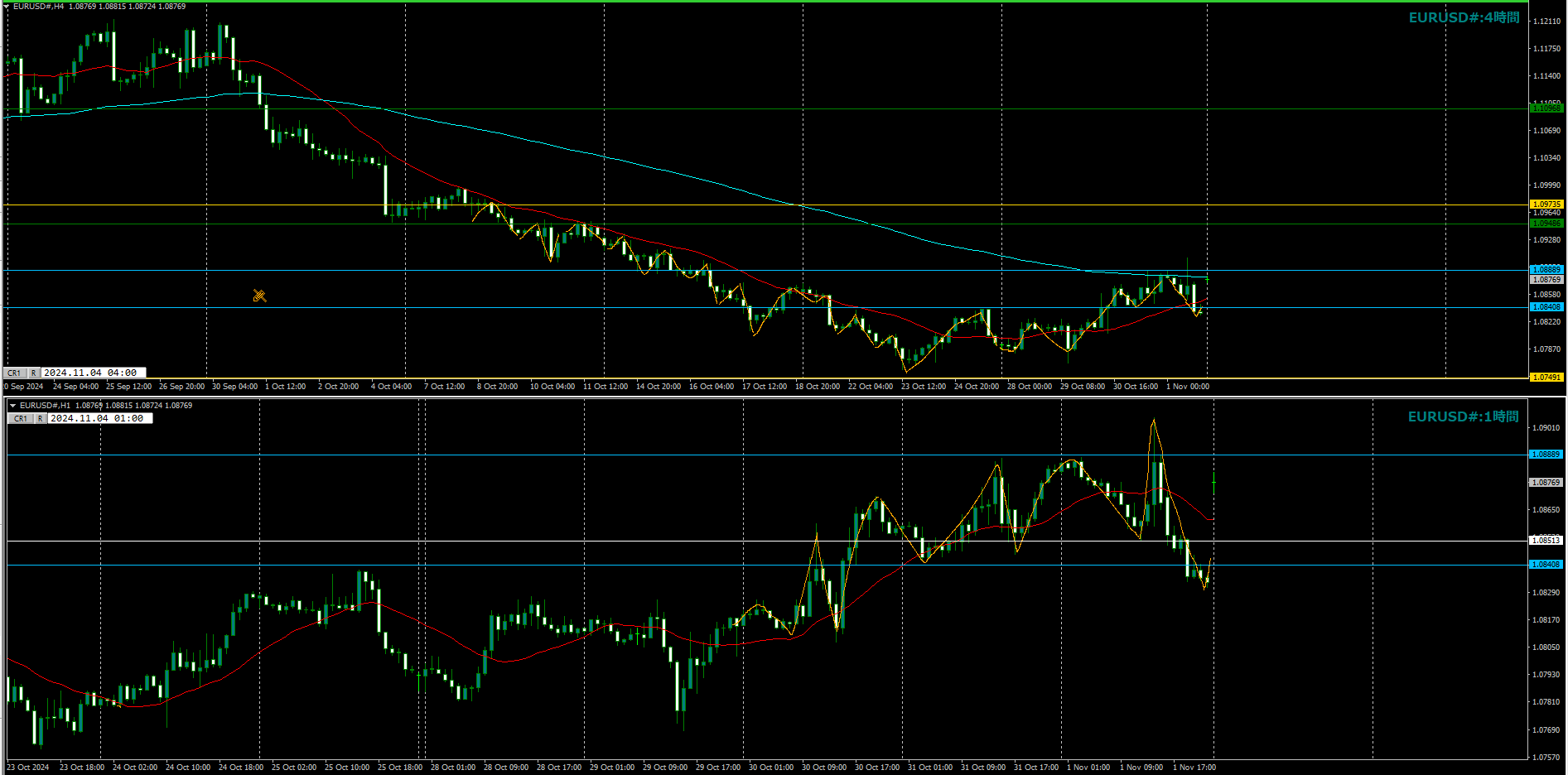Image resolution: width=1568 pixels, height=775 pixels.
Task: Open the H4 chart one-click trading arrow
Action: [x=6, y=7]
